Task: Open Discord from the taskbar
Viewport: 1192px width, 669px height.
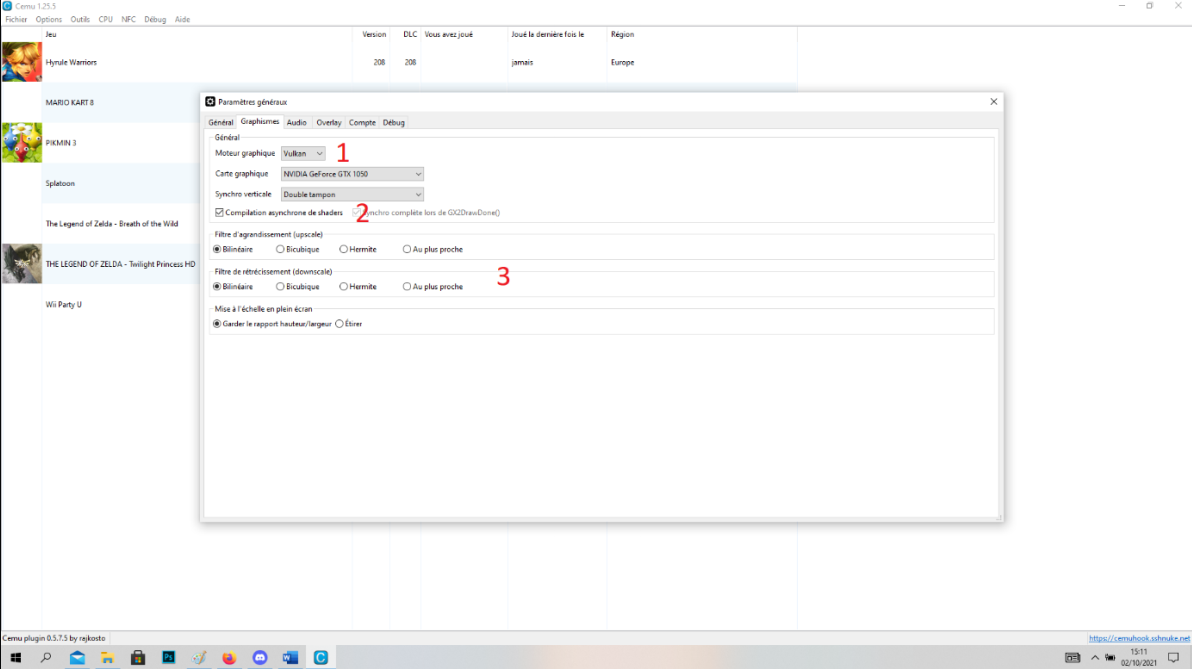Action: [x=260, y=658]
